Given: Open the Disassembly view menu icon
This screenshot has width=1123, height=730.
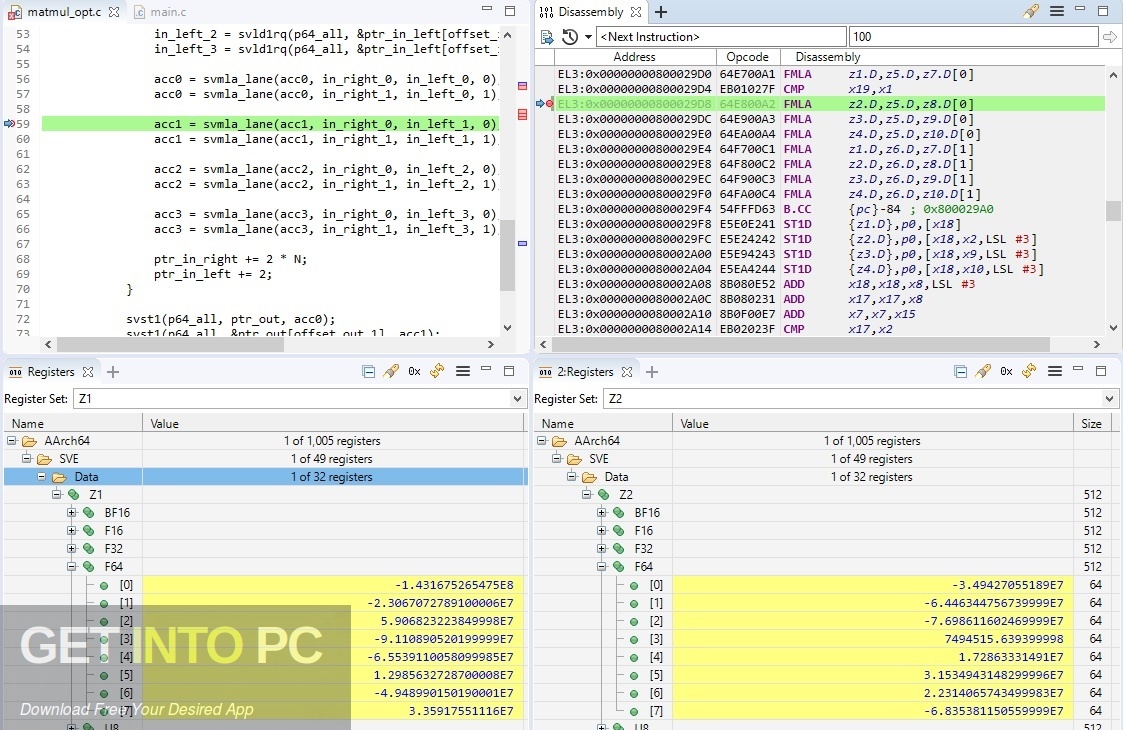Looking at the screenshot, I should [1055, 11].
